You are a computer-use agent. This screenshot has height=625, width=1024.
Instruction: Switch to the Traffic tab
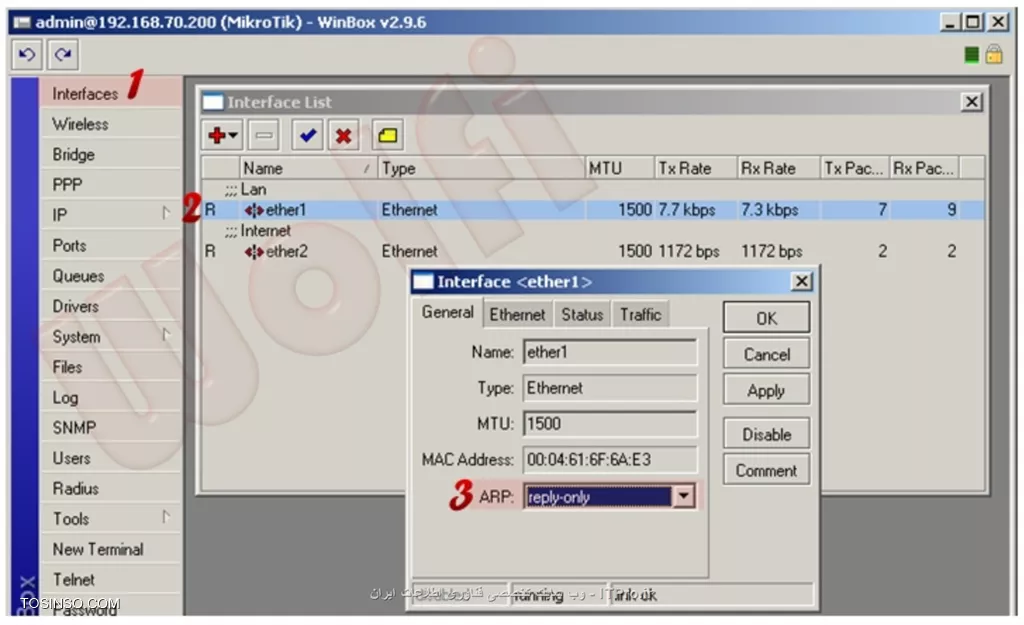point(641,314)
